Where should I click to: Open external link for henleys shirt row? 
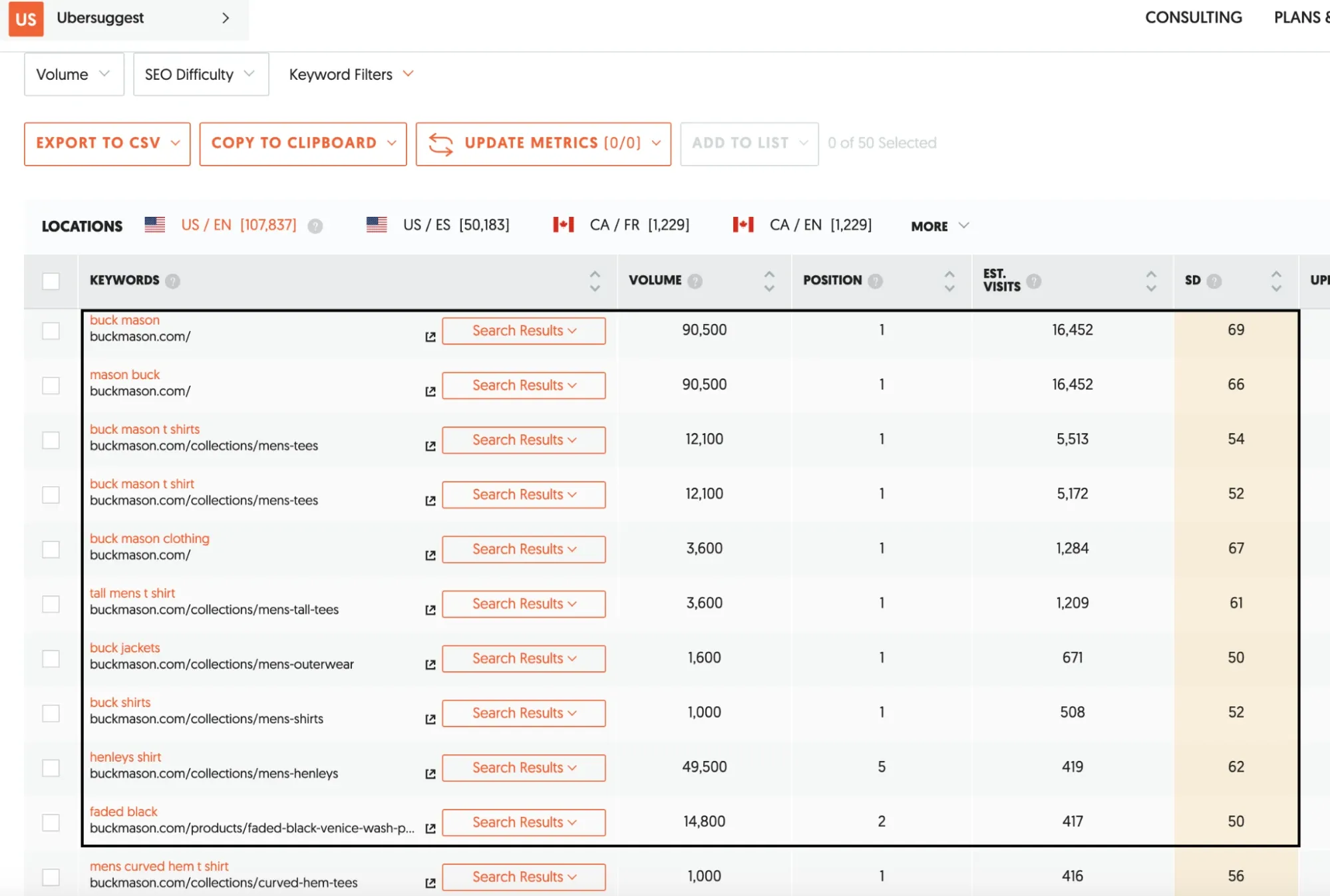pos(430,774)
